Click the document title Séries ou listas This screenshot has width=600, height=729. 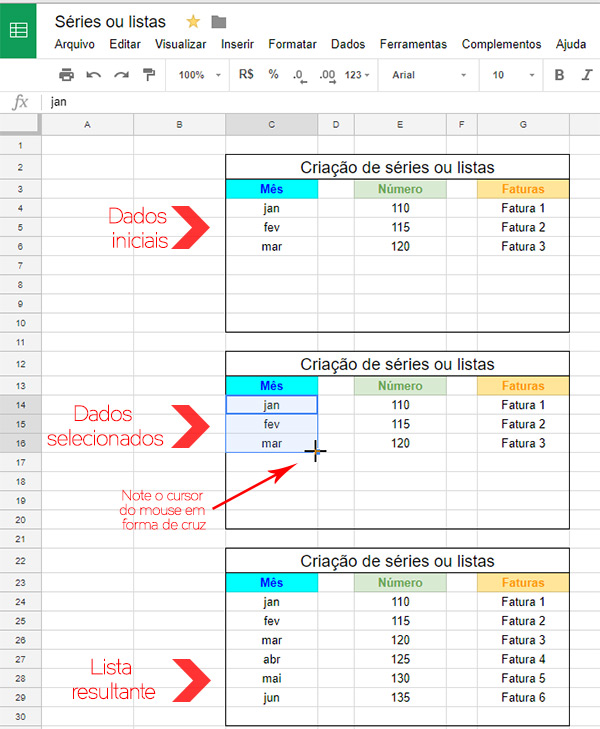[110, 22]
